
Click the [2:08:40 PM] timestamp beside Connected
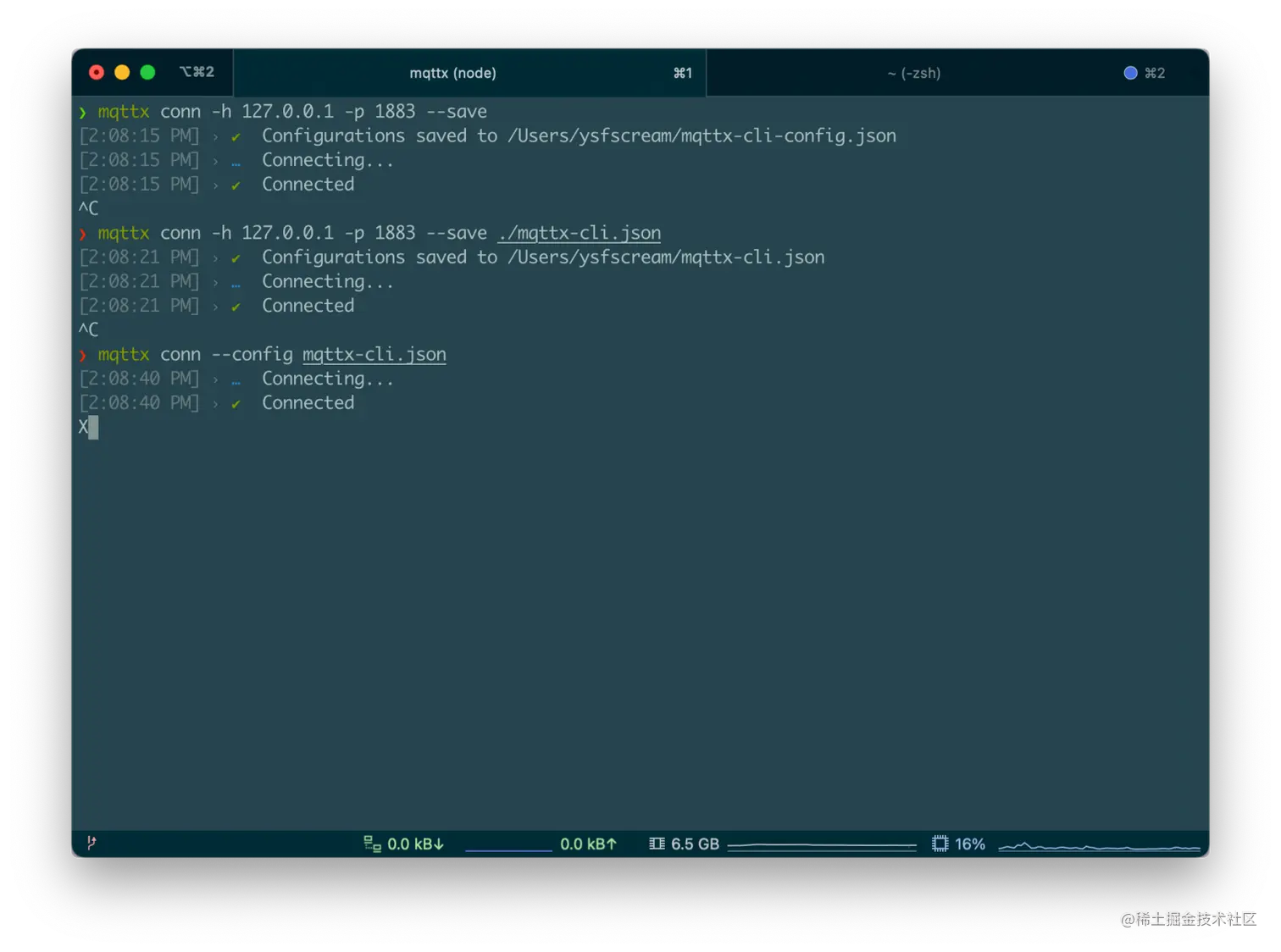coord(139,402)
